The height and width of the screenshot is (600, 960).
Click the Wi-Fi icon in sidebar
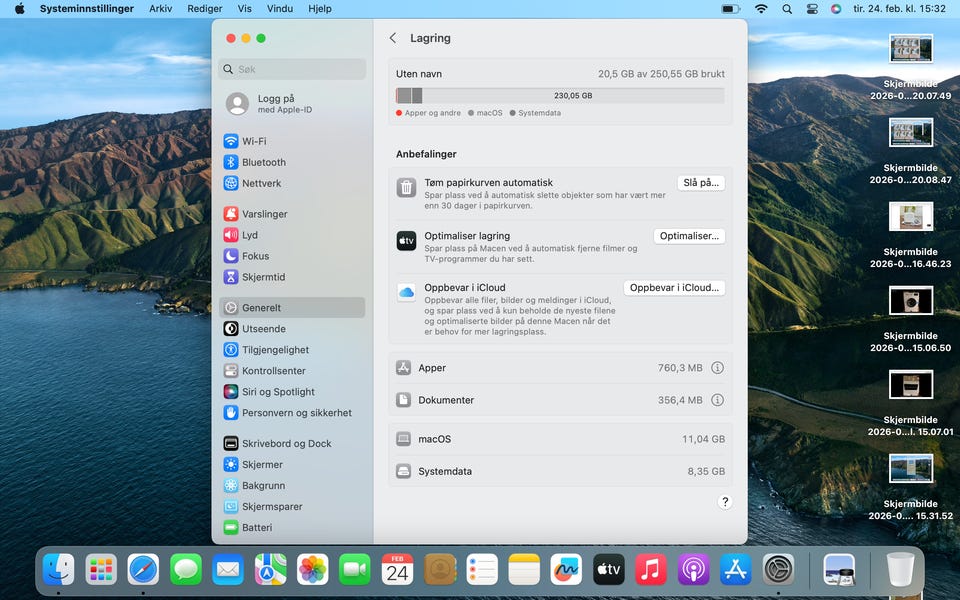pos(231,141)
